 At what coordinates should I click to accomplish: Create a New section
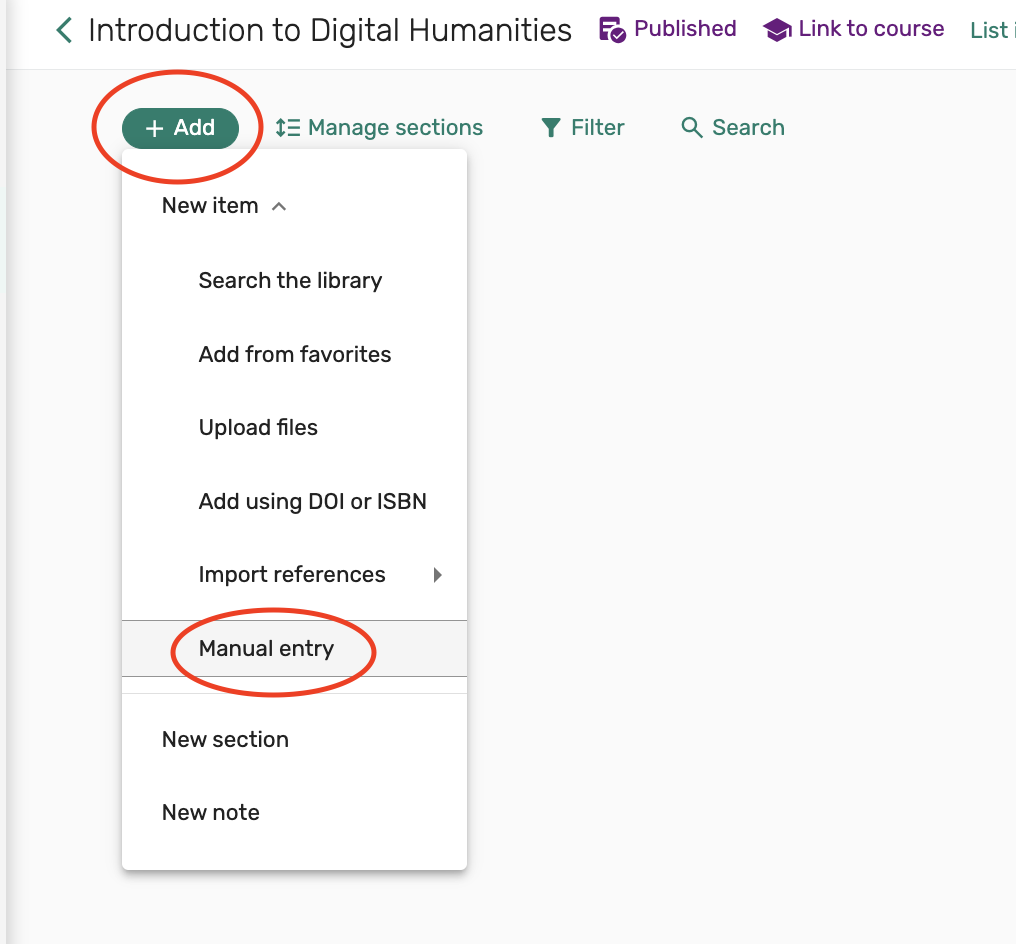coord(225,740)
